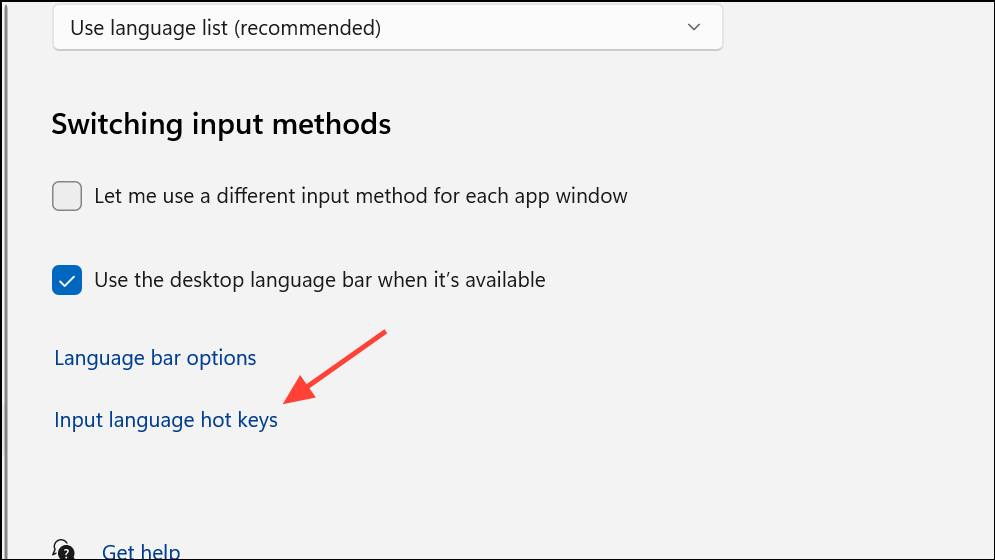
Task: Open Input language hot keys
Action: (166, 421)
